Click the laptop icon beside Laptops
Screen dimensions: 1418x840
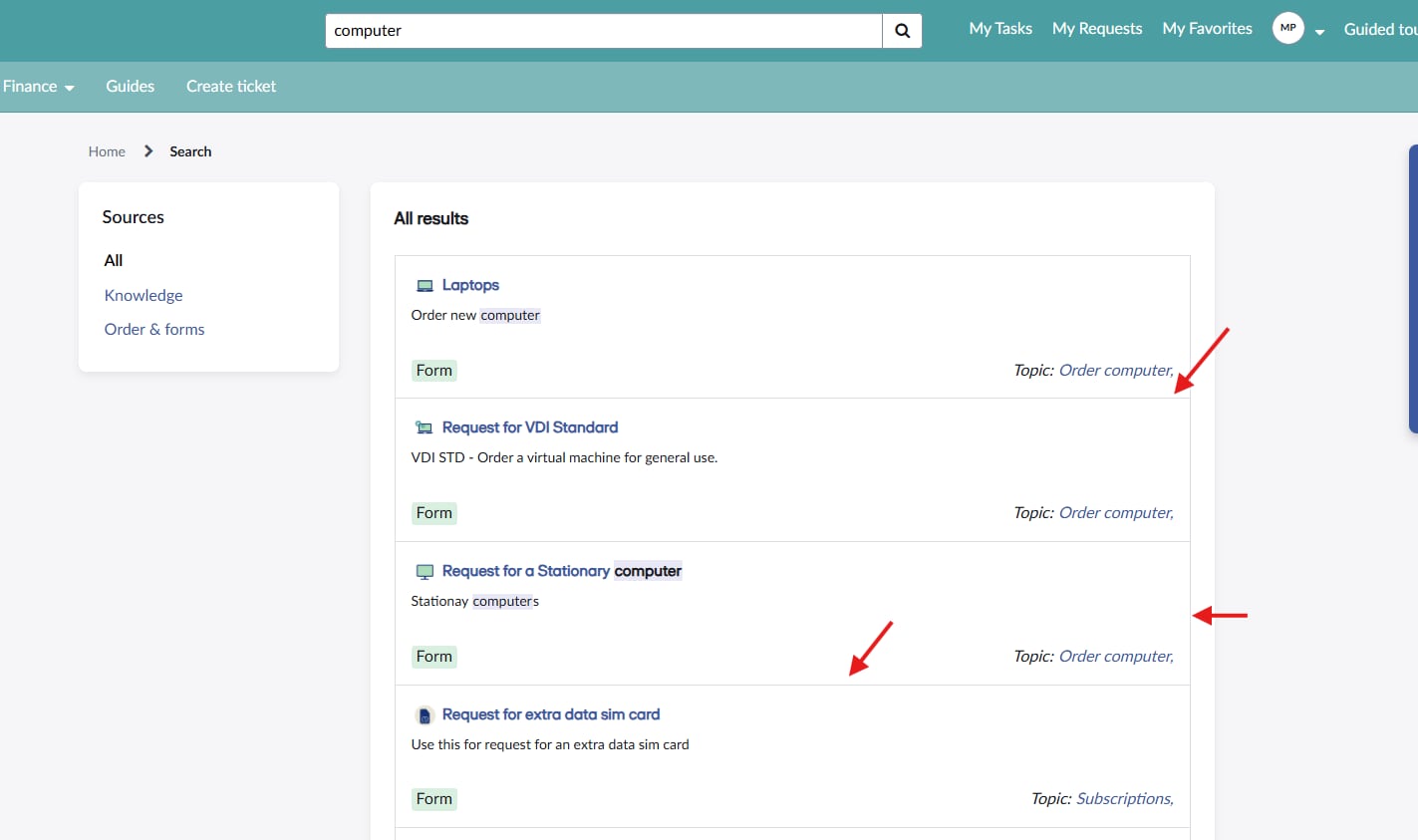pyautogui.click(x=425, y=286)
